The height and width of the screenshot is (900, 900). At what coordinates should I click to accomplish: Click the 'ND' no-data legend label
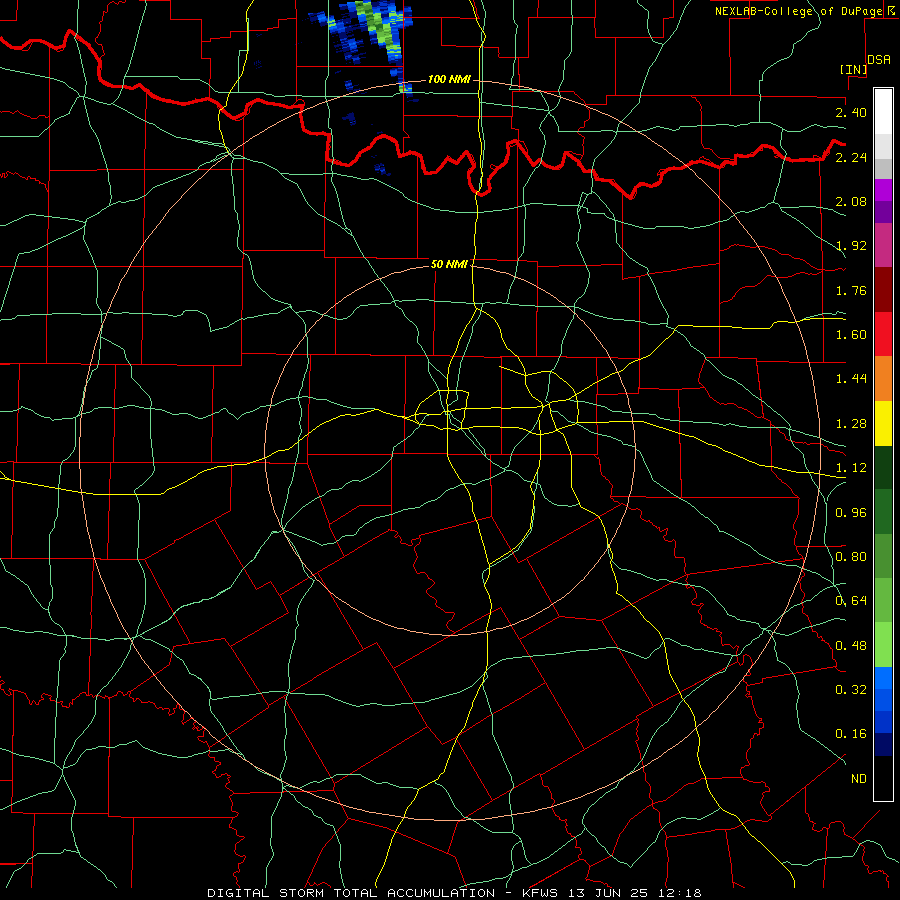tap(859, 779)
